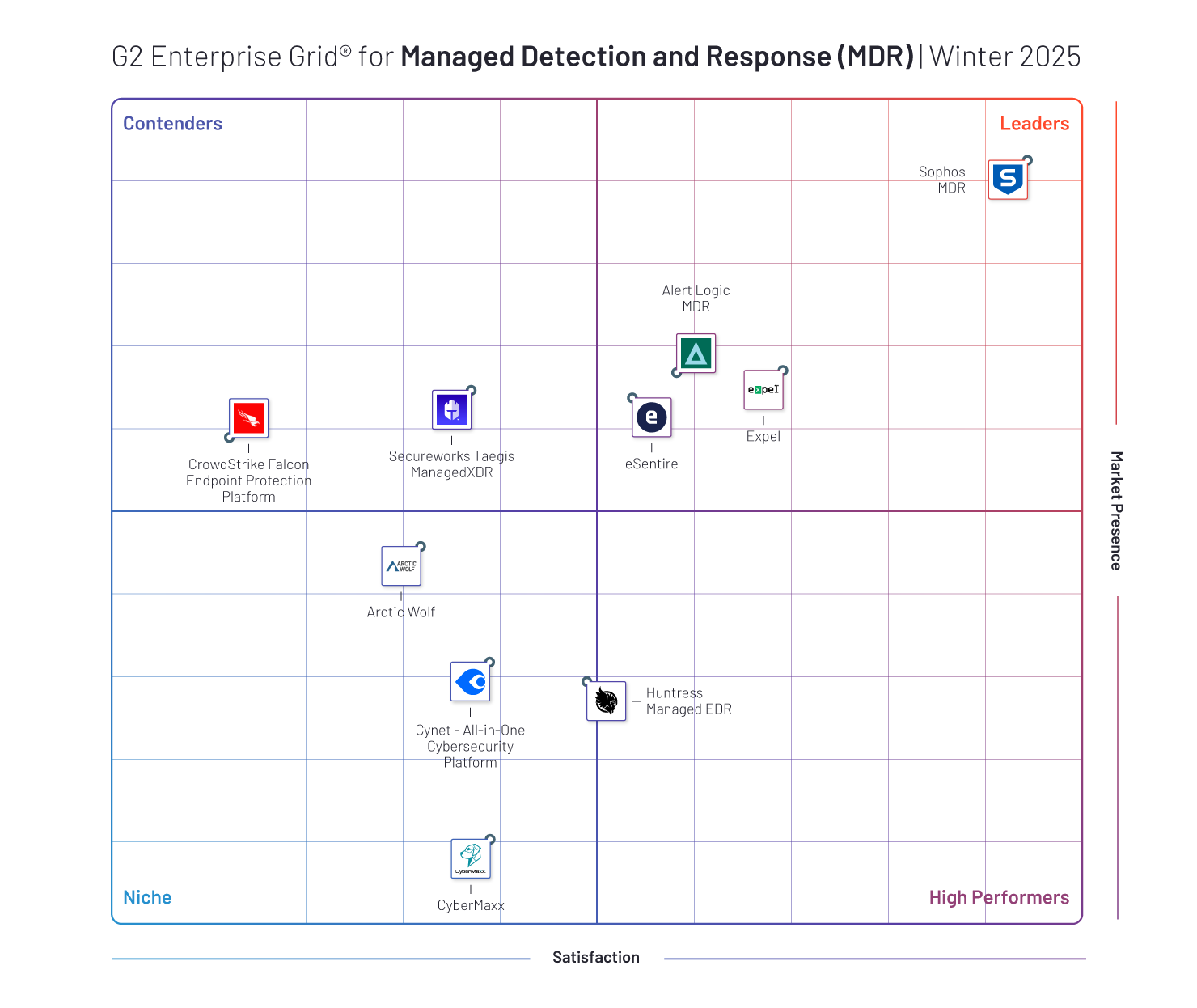Select the Niche quadrant heading
The height and width of the screenshot is (1008, 1197).
[147, 898]
